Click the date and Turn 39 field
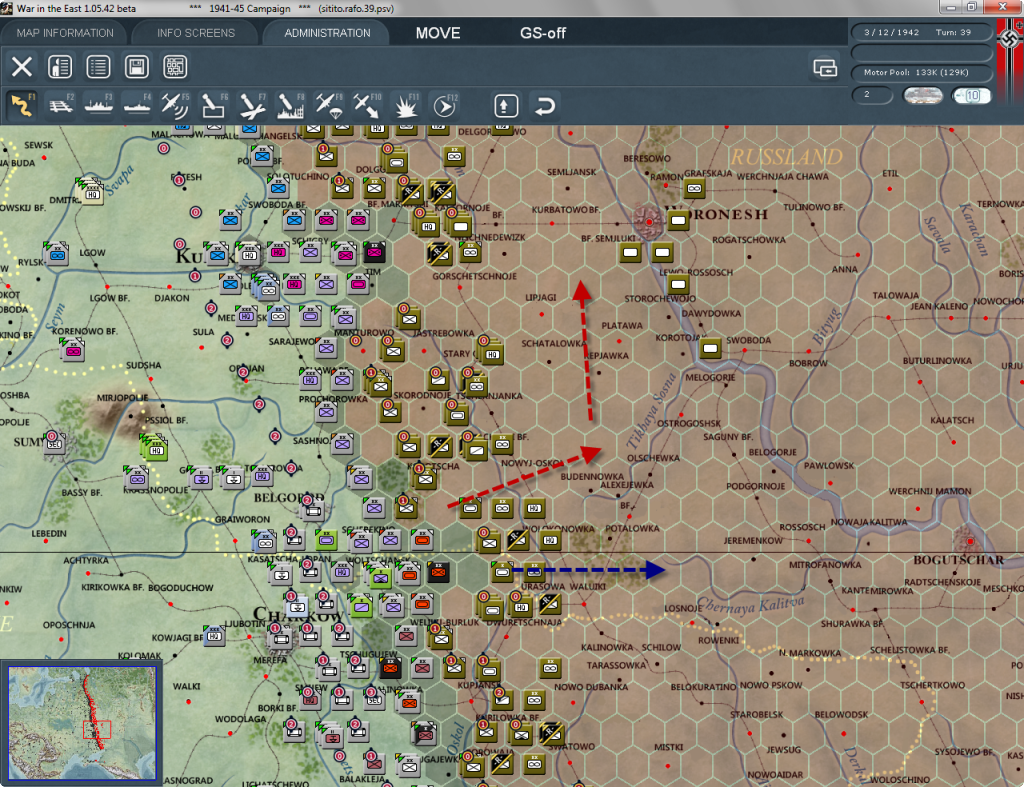This screenshot has width=1024, height=787. [x=921, y=32]
